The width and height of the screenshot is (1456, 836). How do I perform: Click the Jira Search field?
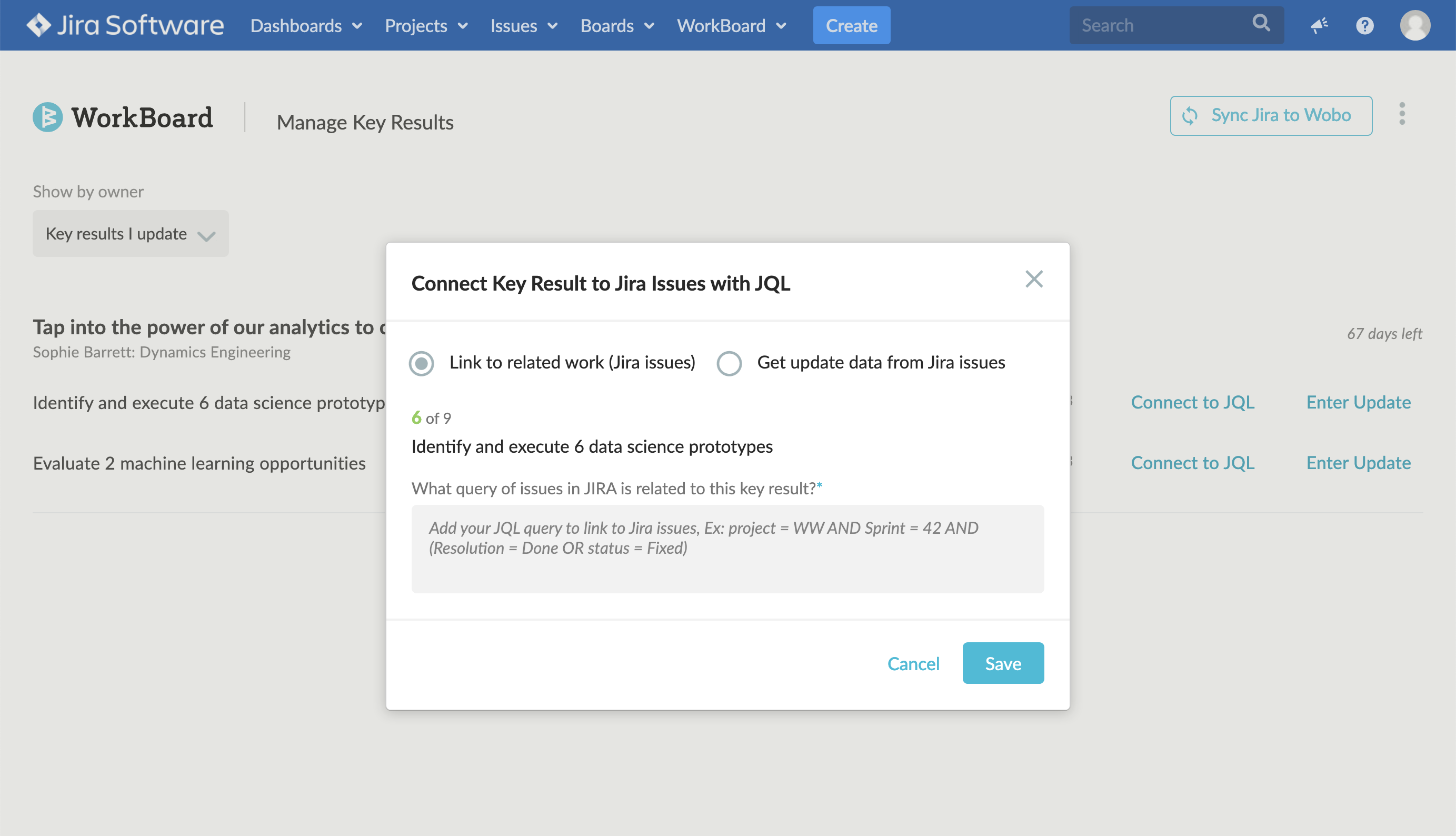(1176, 25)
